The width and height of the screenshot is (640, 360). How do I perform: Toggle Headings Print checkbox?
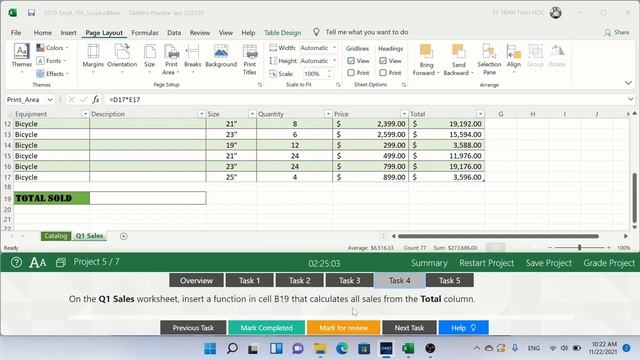[382, 73]
